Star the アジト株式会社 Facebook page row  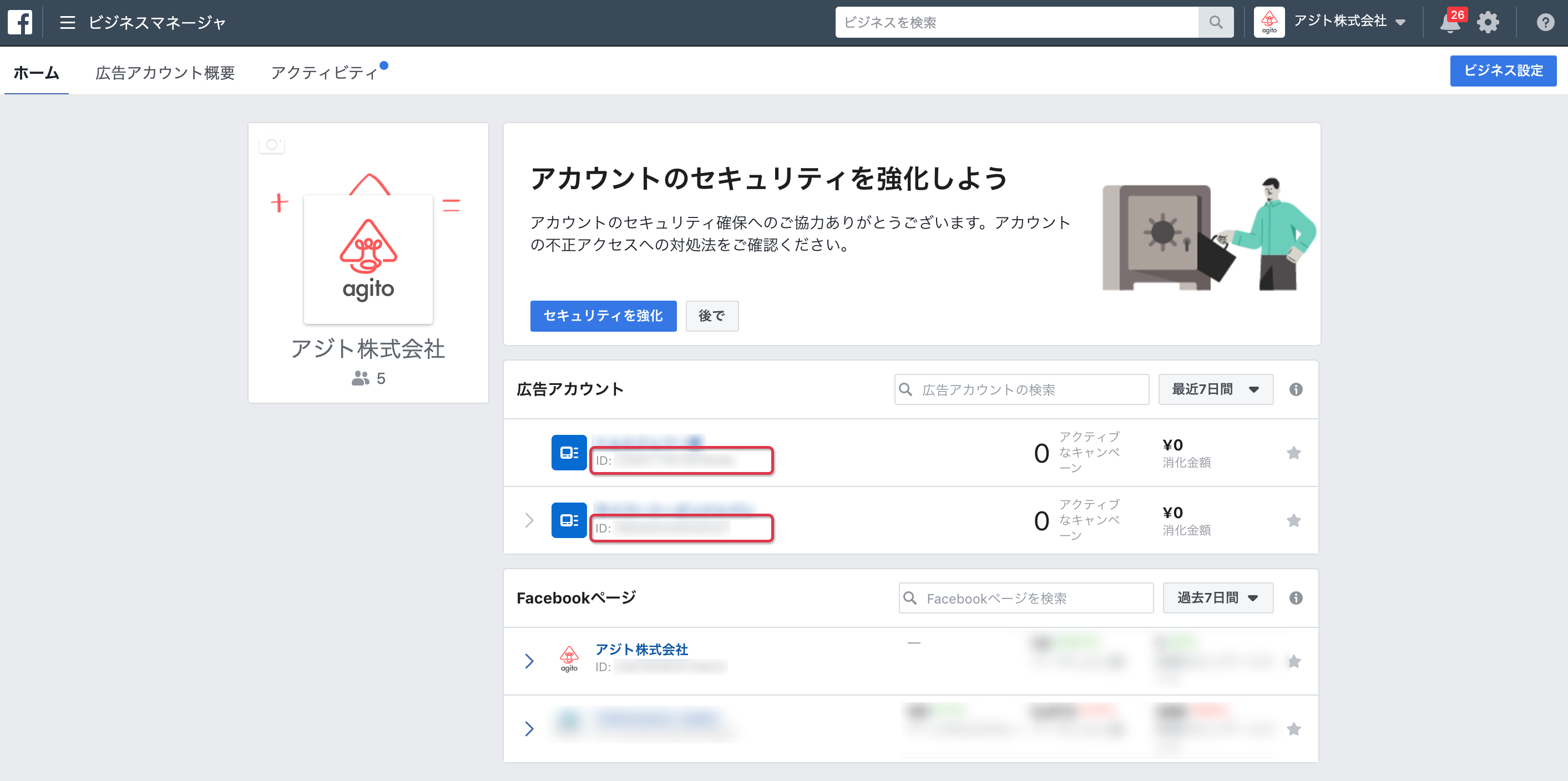pos(1293,661)
